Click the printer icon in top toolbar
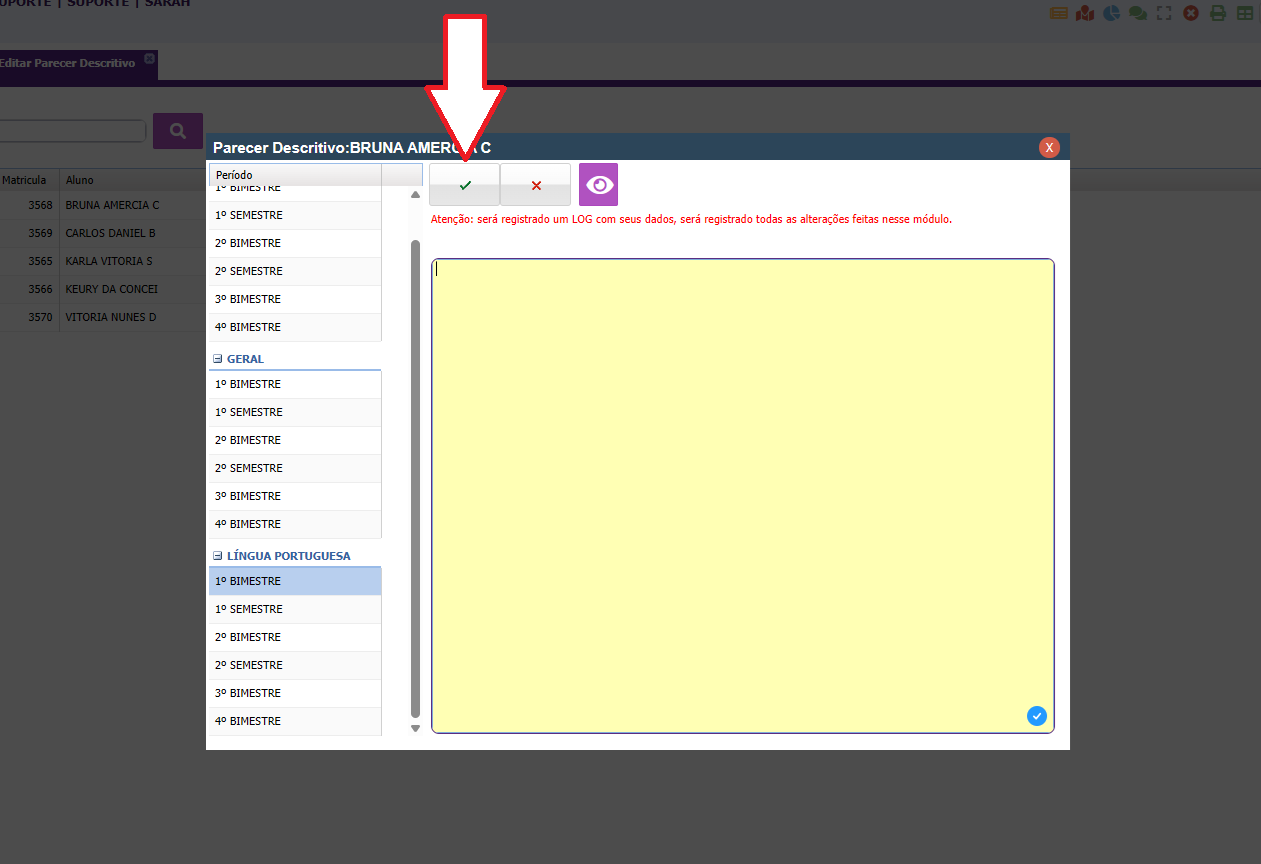 click(x=1217, y=13)
